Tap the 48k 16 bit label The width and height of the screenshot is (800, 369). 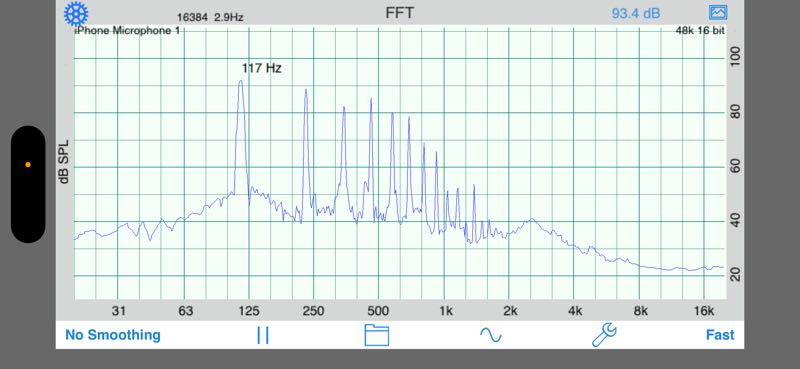pyautogui.click(x=699, y=31)
